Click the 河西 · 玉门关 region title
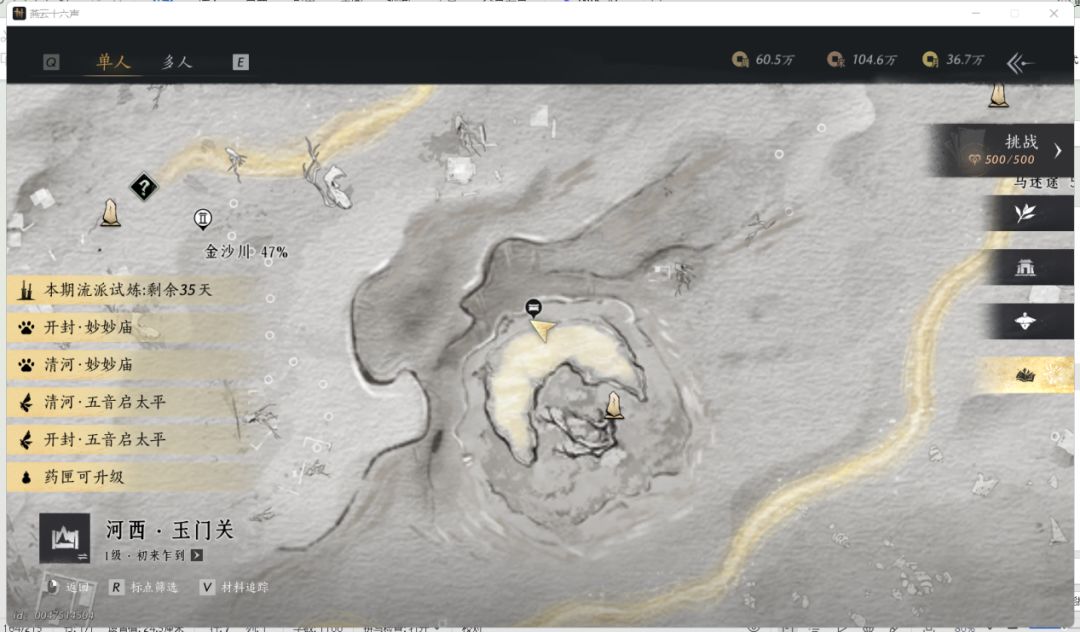The height and width of the screenshot is (632, 1080). [x=169, y=530]
